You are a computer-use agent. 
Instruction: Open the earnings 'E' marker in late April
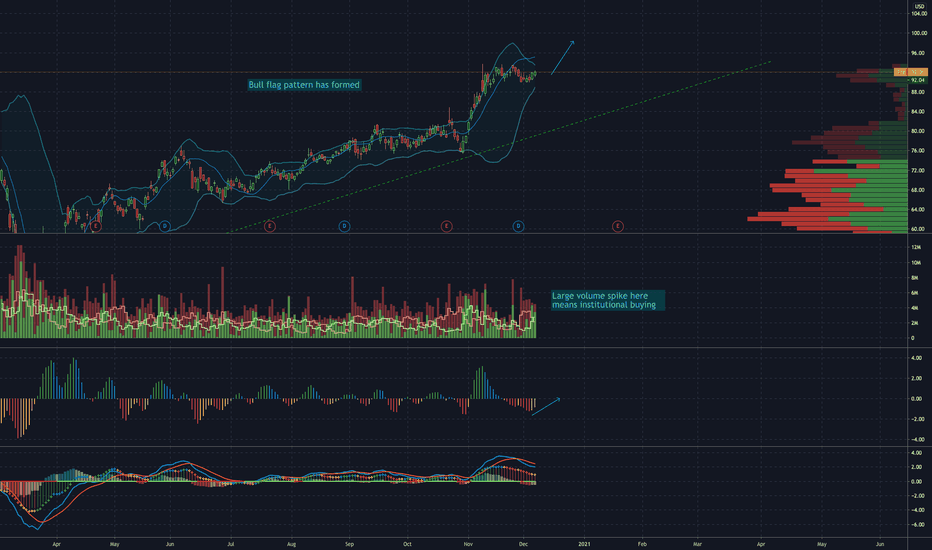(96, 226)
